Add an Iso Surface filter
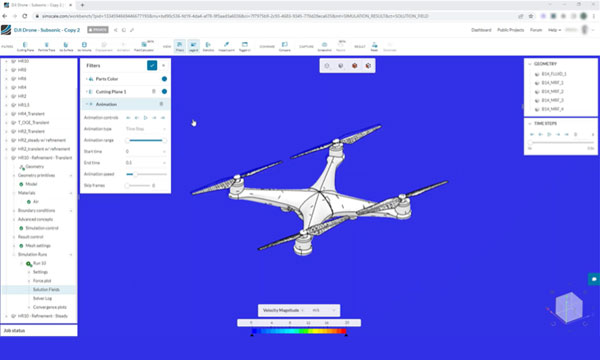This screenshot has width=600, height=360. click(66, 47)
